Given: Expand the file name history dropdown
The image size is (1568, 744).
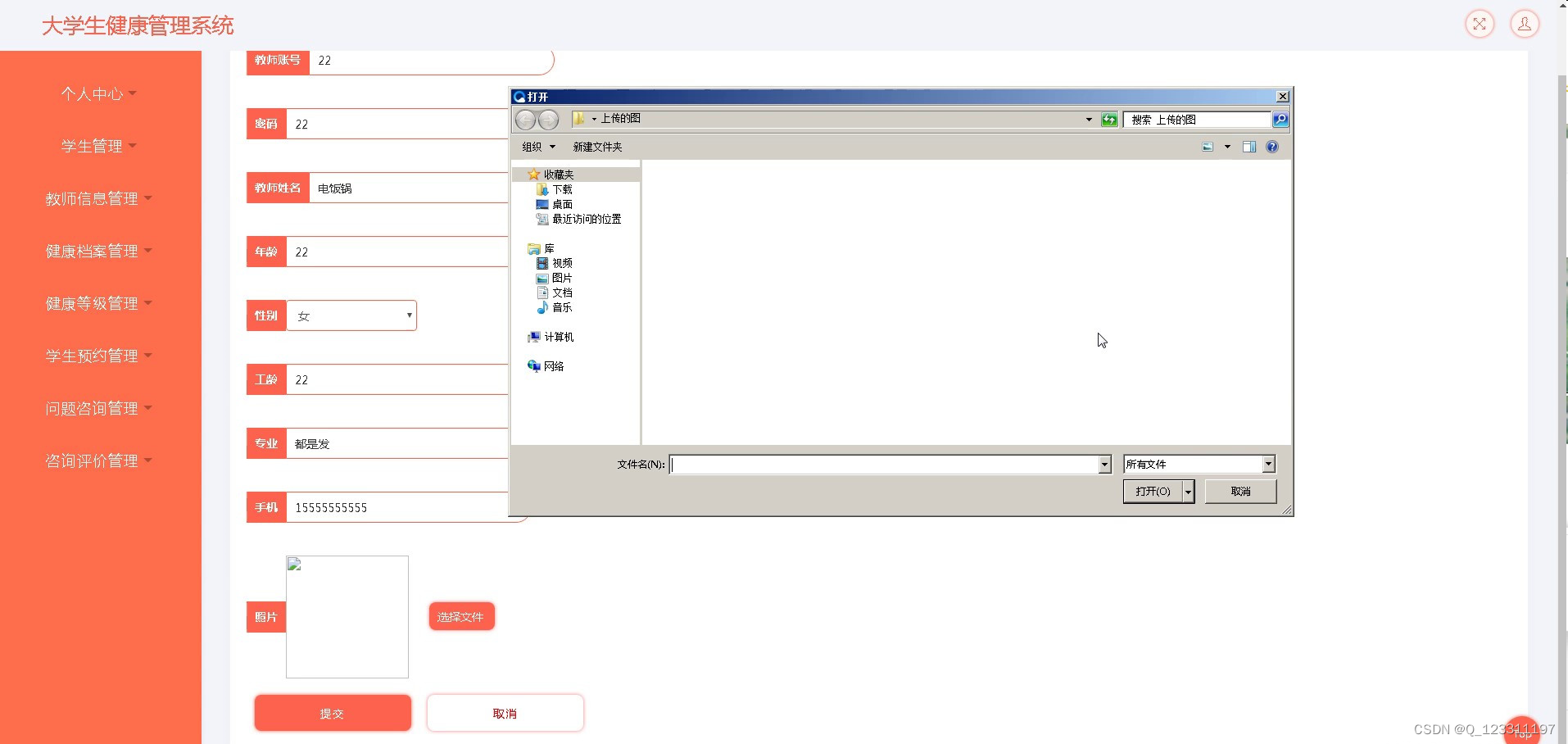Looking at the screenshot, I should 1104,465.
